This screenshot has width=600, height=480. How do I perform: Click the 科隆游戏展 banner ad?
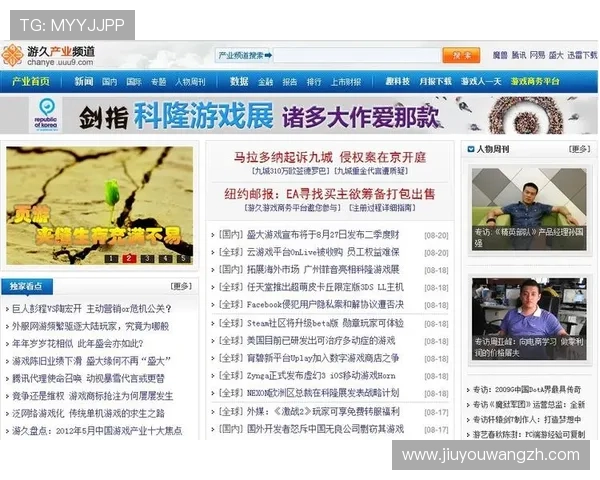pyautogui.click(x=298, y=115)
